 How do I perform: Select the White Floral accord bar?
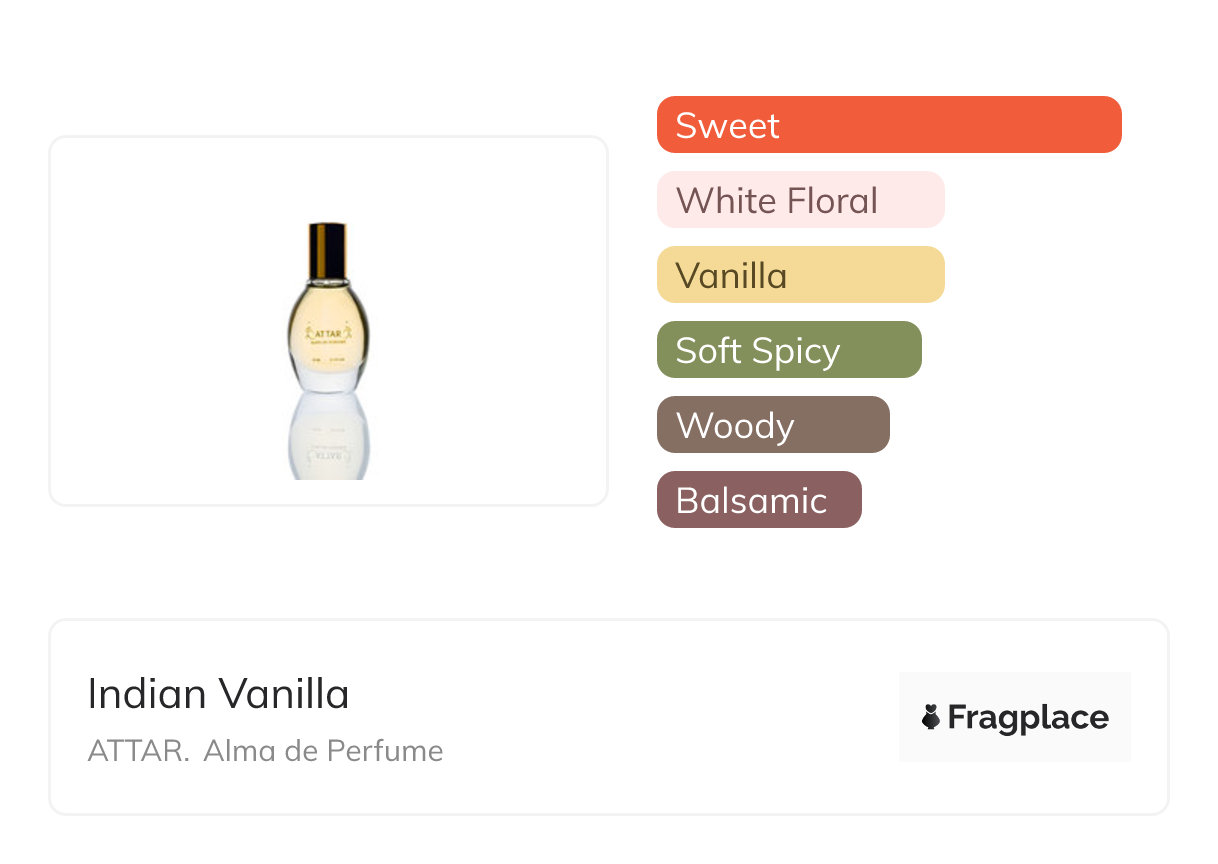click(800, 200)
